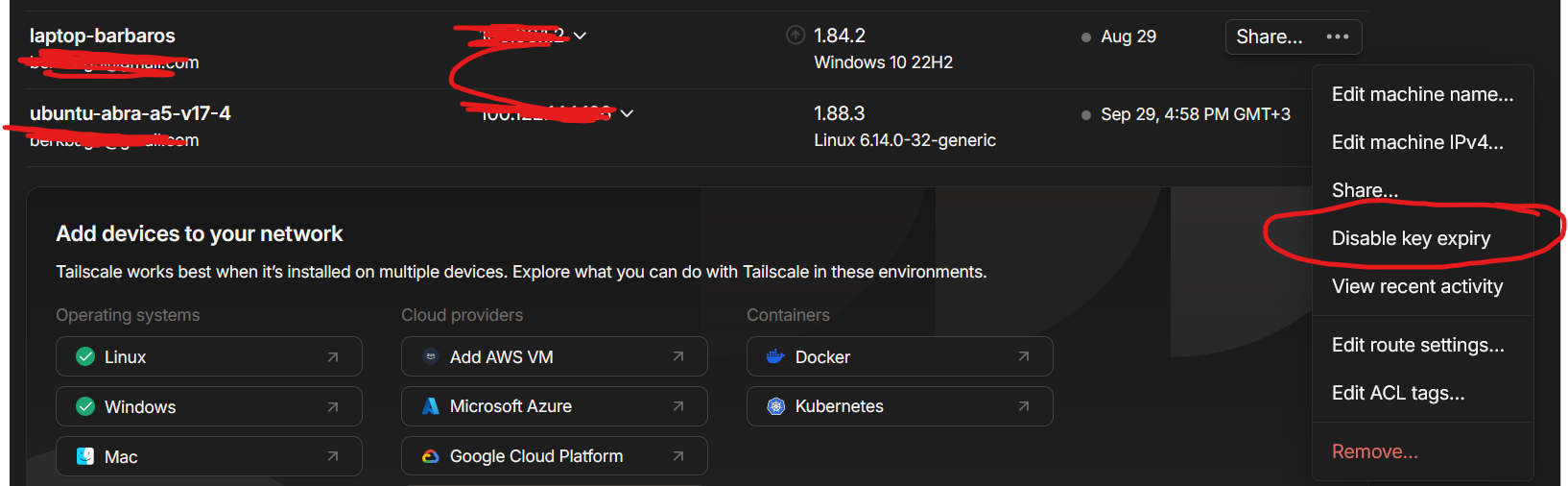Click the external link arrow on Linux
Image resolution: width=1568 pixels, height=486 pixels.
[x=333, y=356]
